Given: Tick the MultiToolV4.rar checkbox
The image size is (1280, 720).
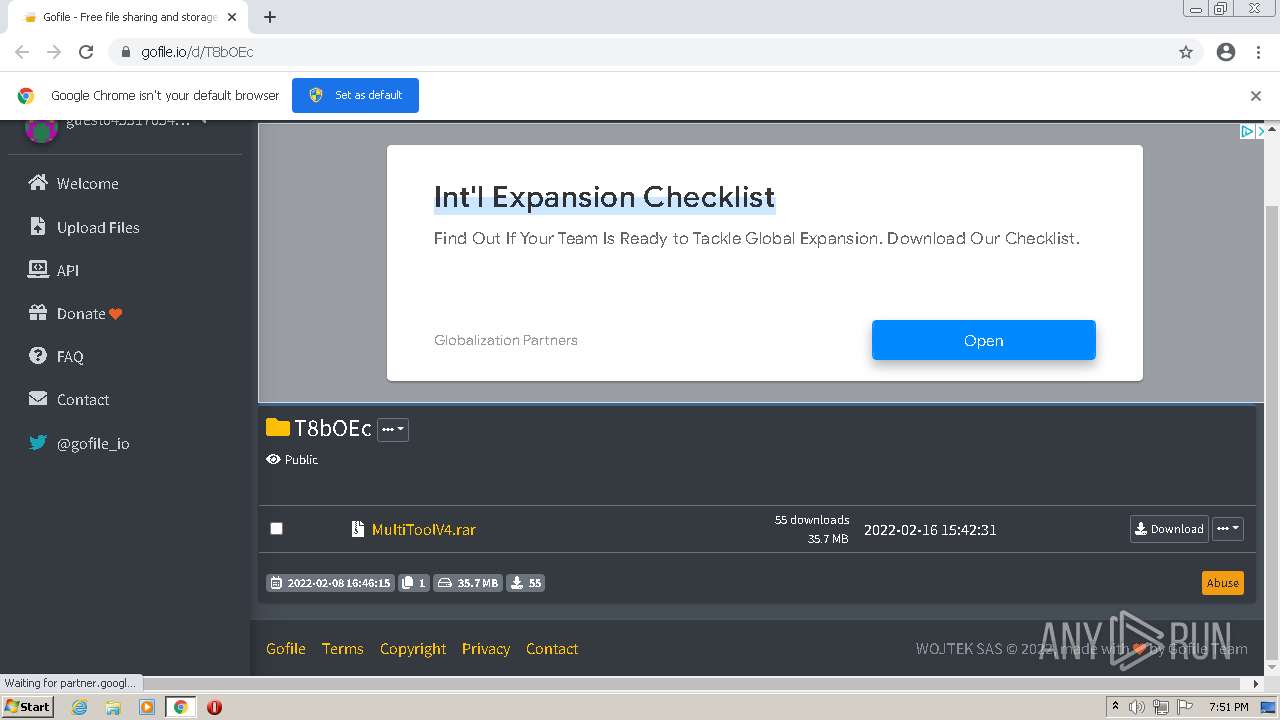Looking at the screenshot, I should [x=277, y=528].
